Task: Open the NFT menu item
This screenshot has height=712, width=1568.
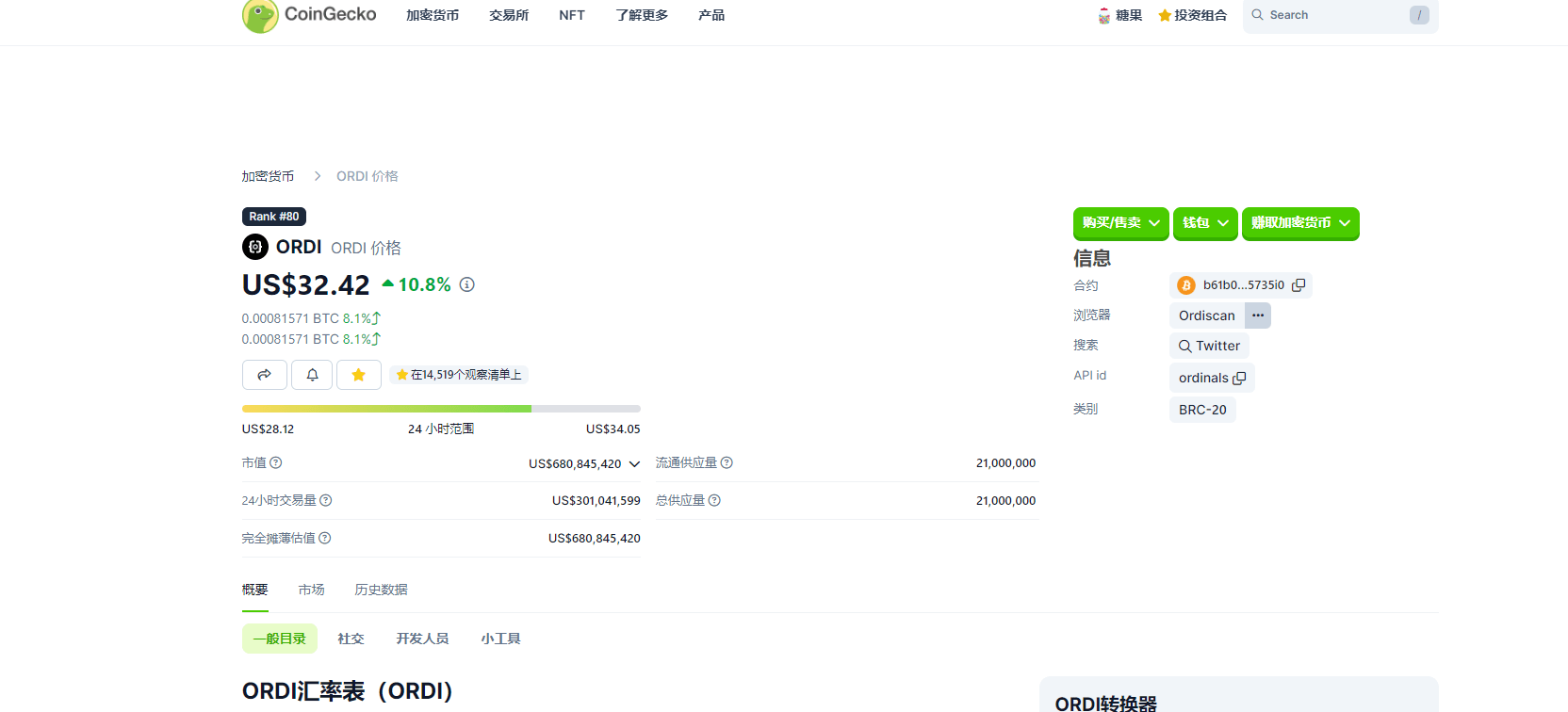Action: [x=571, y=15]
